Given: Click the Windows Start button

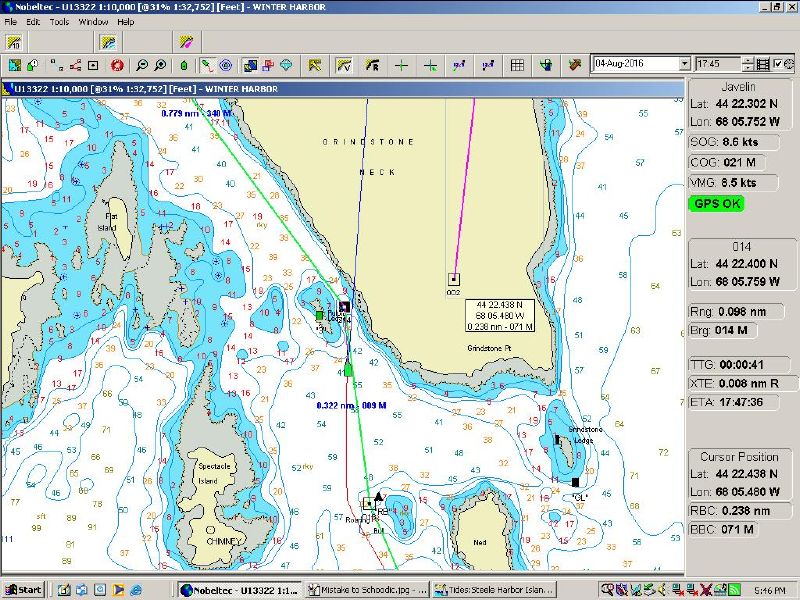Looking at the screenshot, I should [23, 589].
